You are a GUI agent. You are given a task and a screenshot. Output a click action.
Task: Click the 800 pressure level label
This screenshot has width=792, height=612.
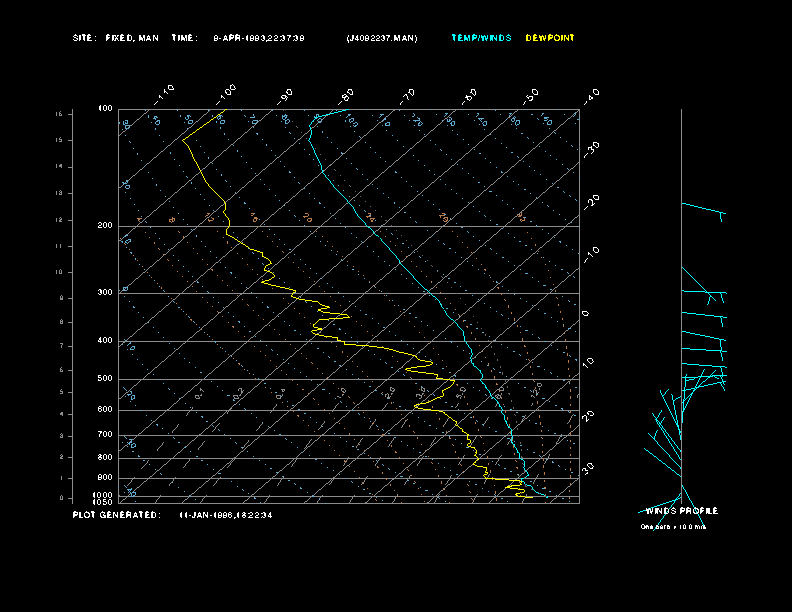(105, 457)
